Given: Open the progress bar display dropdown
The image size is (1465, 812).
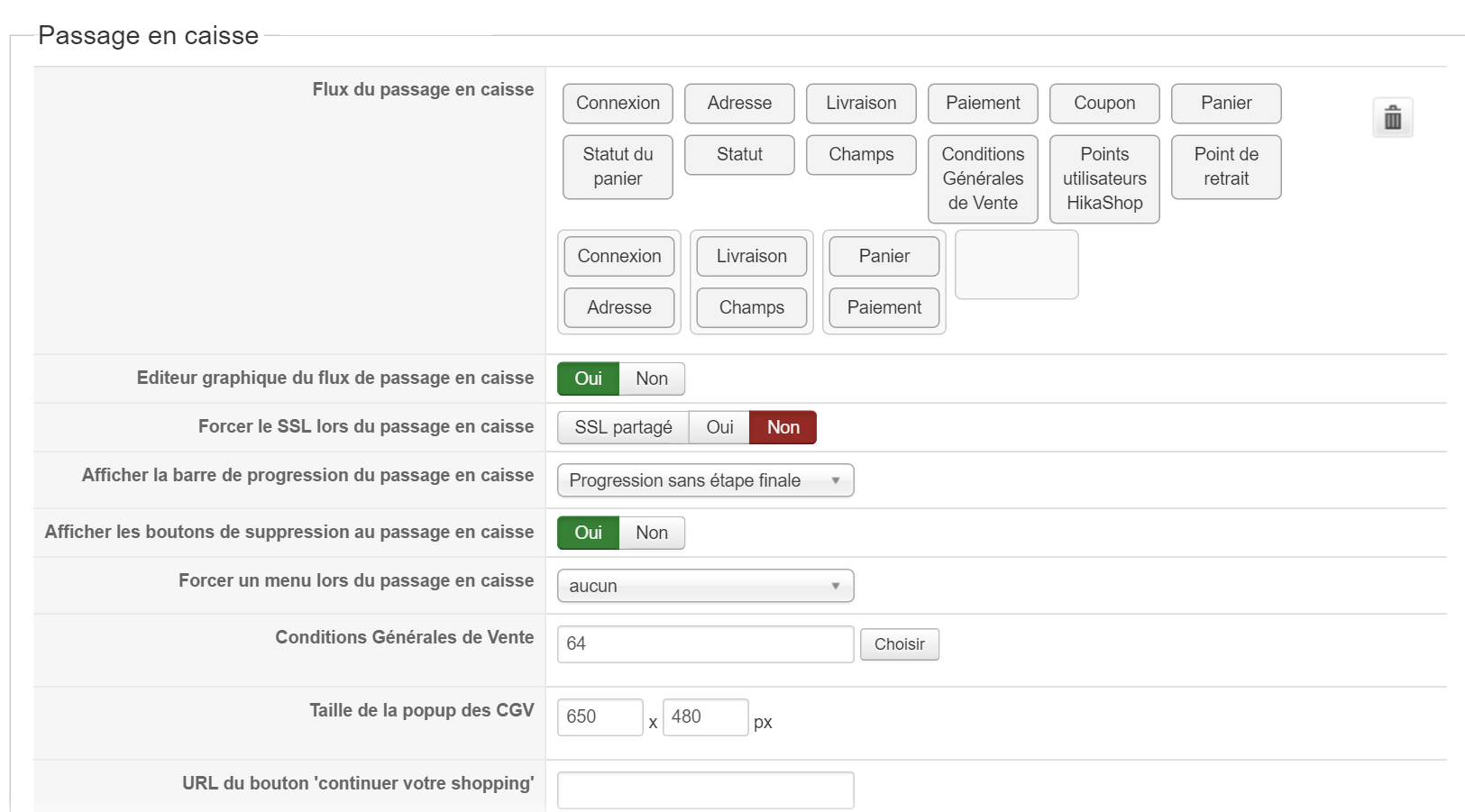Looking at the screenshot, I should (705, 480).
